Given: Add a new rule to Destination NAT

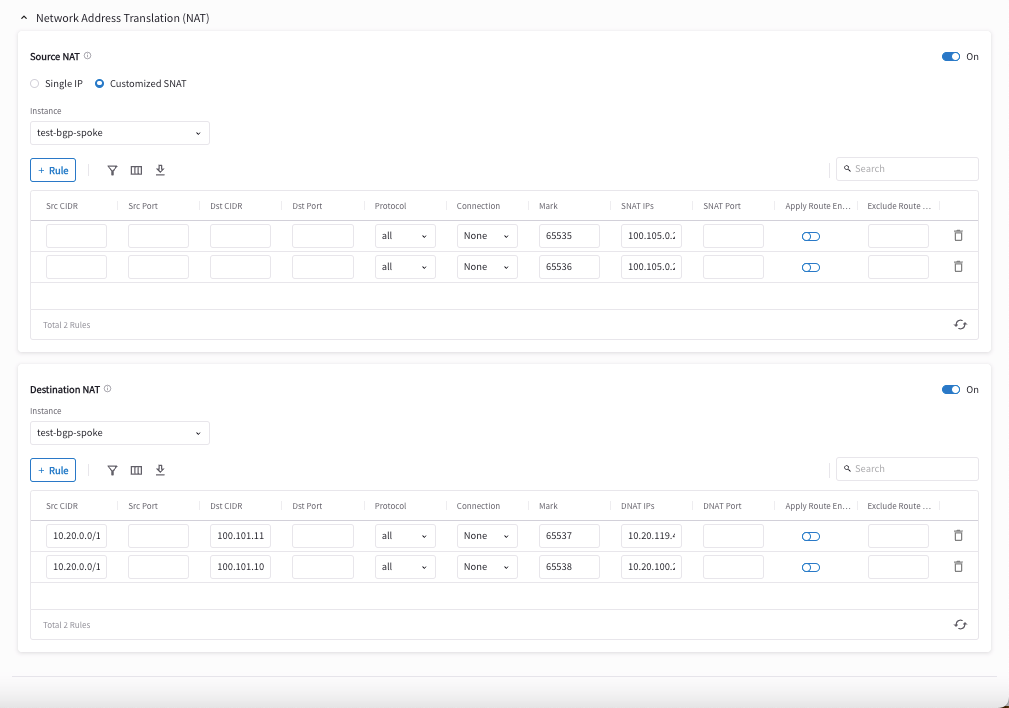Looking at the screenshot, I should pos(53,470).
